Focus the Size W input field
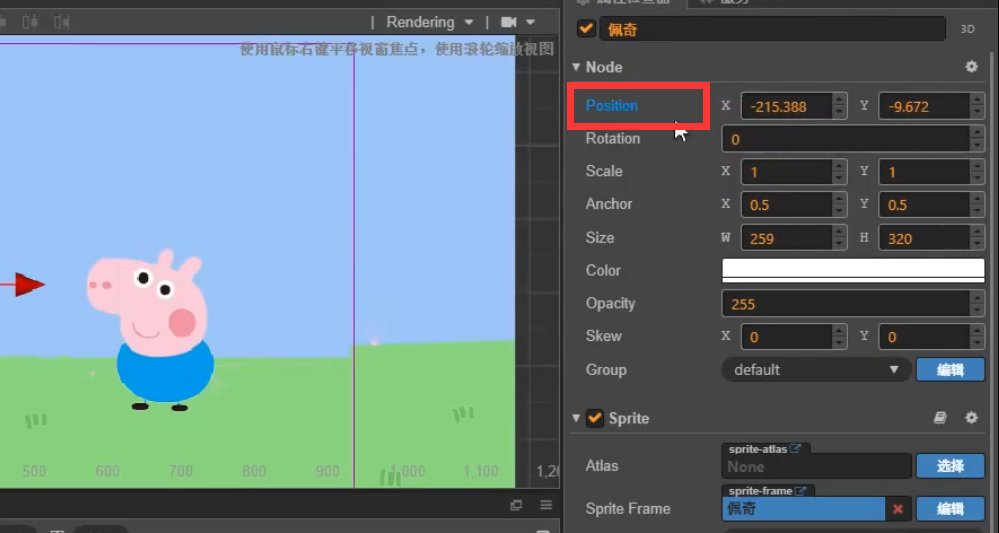Viewport: 999px width, 533px height. 786,238
